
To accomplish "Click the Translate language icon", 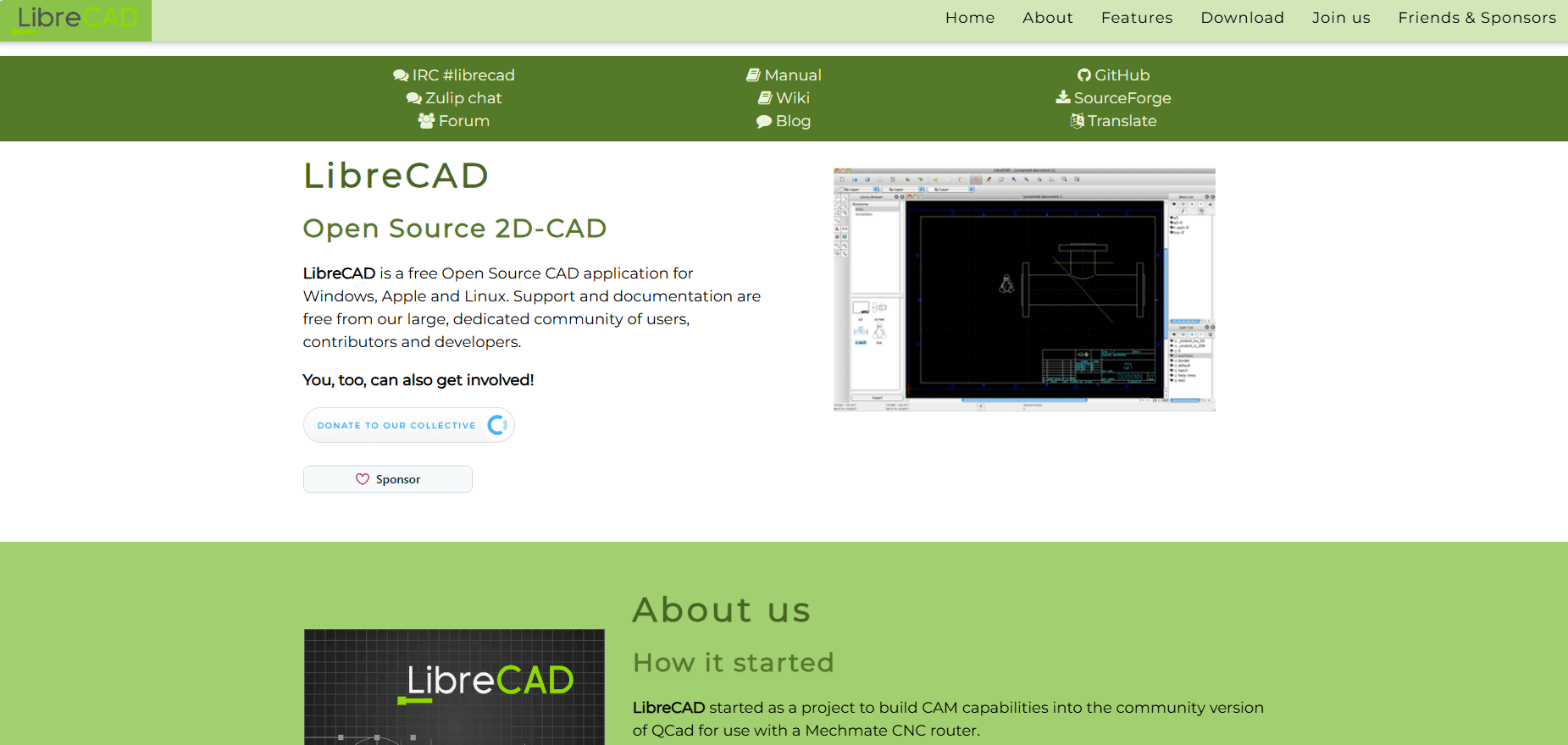I will [1078, 121].
